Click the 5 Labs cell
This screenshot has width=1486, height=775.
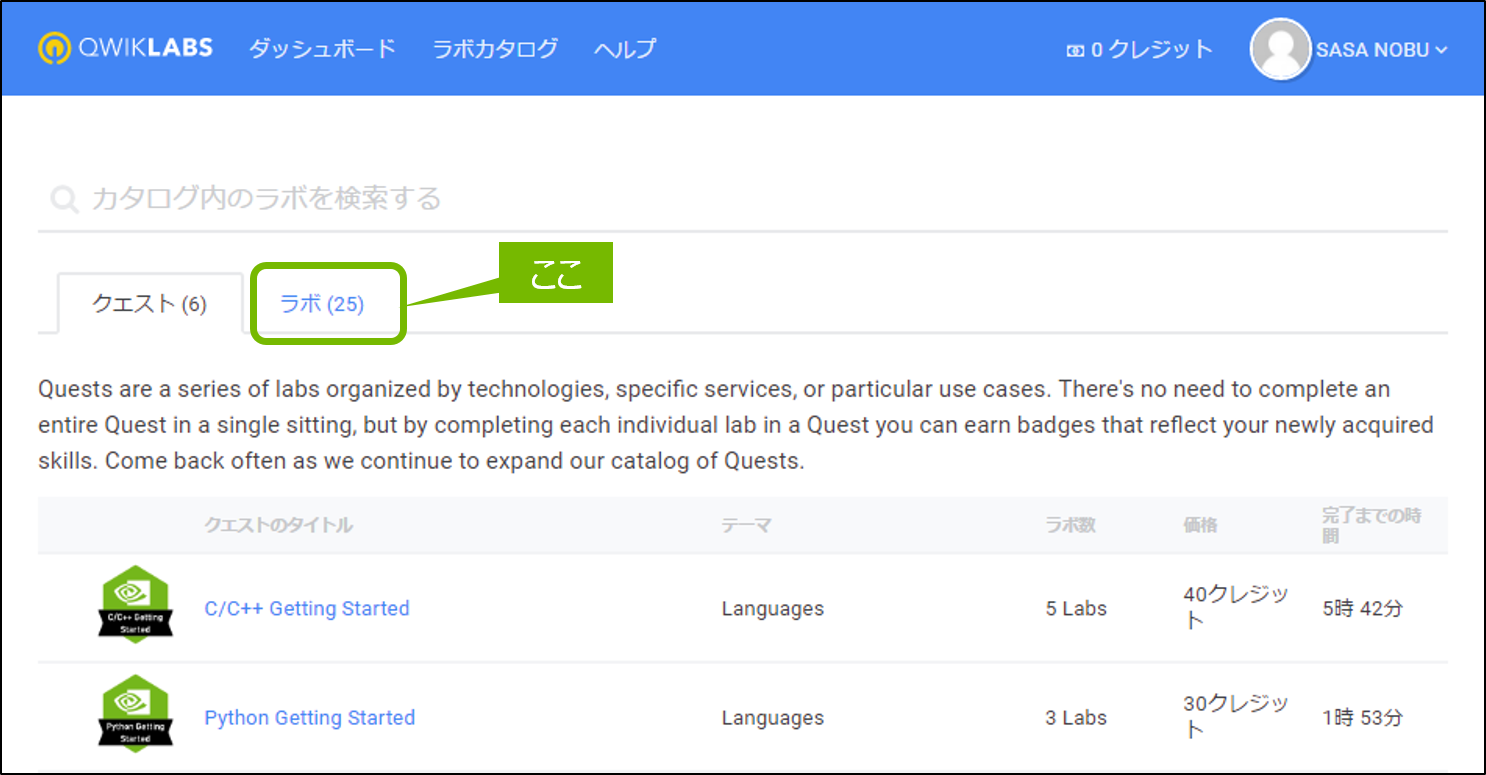coord(1076,608)
